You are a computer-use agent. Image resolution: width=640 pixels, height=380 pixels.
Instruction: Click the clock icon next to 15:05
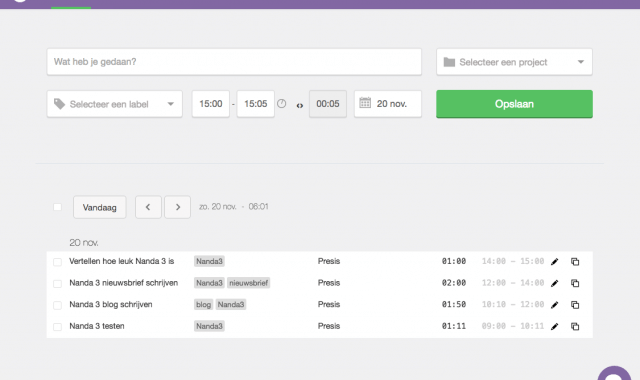point(282,104)
